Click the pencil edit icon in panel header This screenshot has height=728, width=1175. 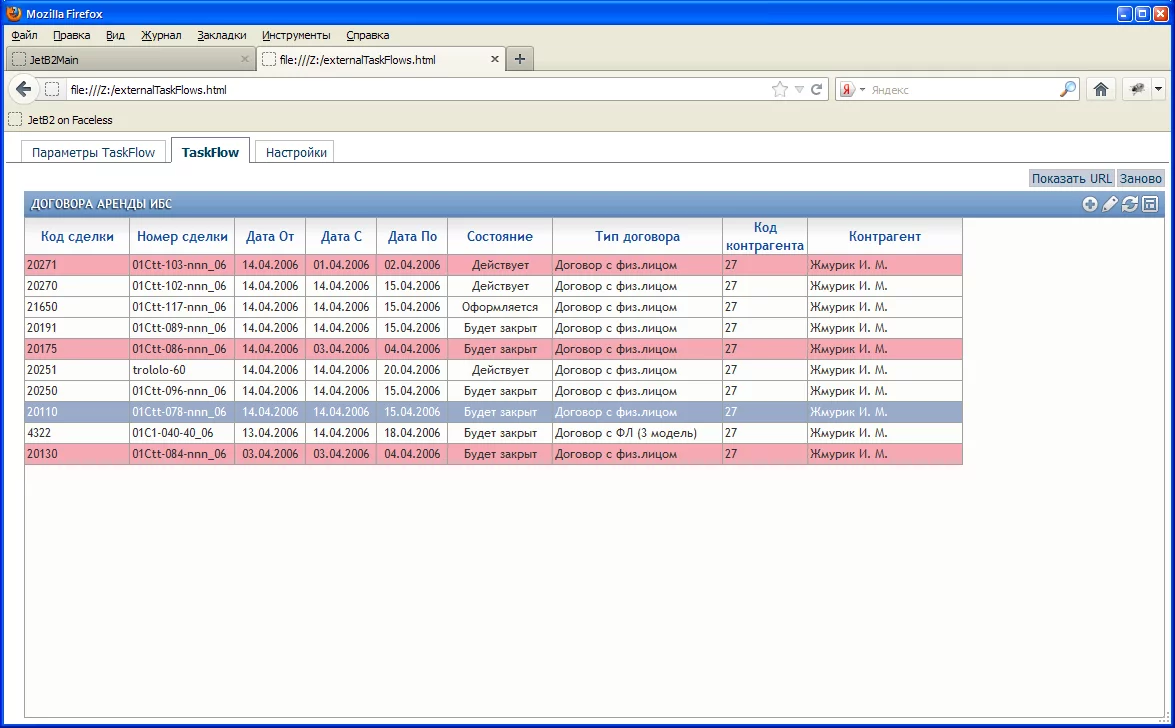click(1110, 205)
